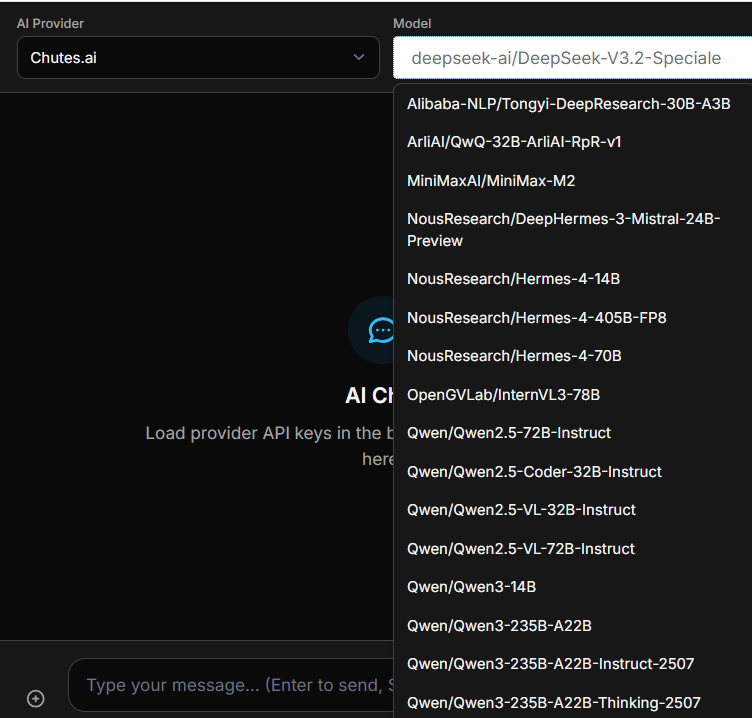The height and width of the screenshot is (718, 752).
Task: Select NousResearch/Hermes-4-70B from dropdown
Action: 514,356
